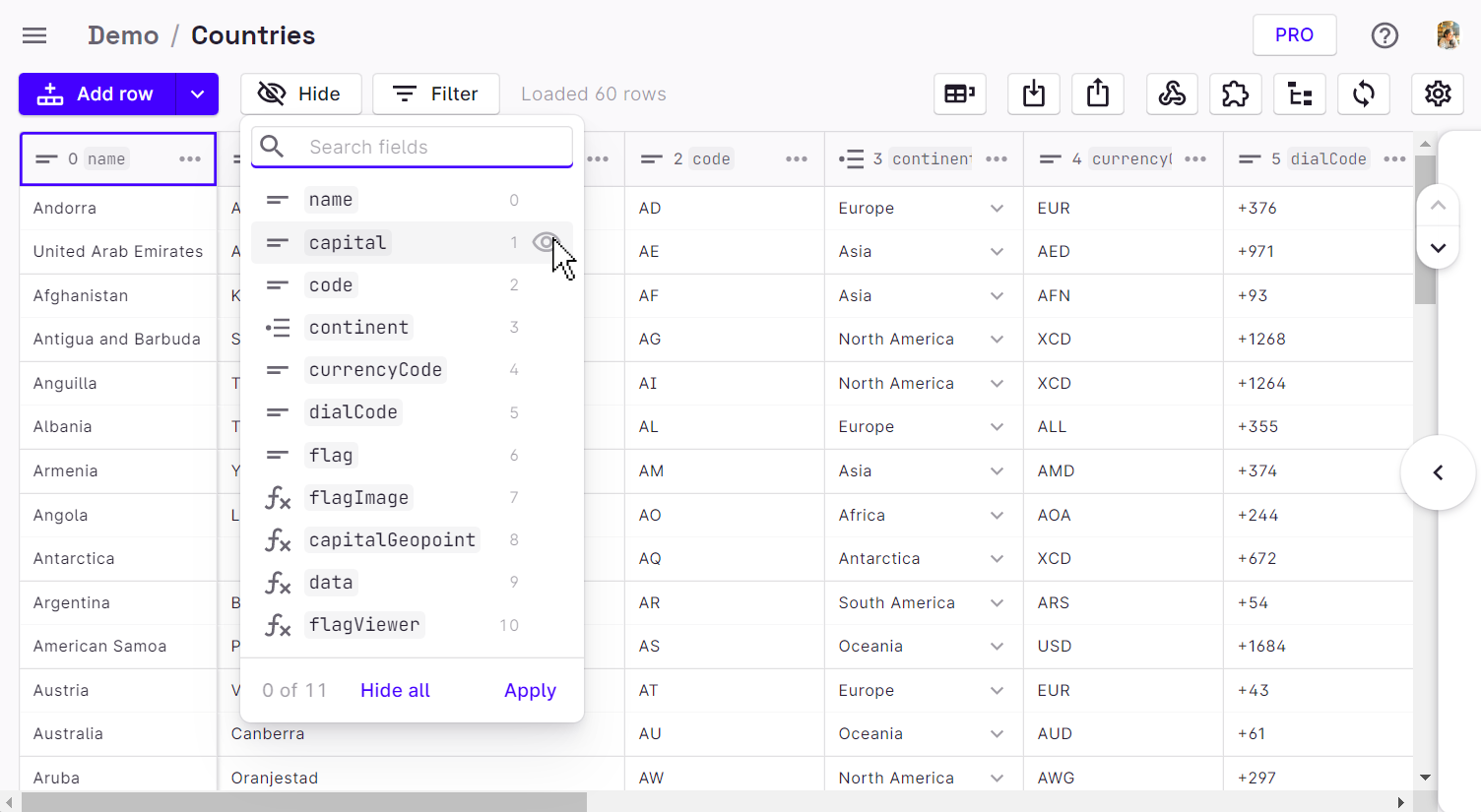The image size is (1481, 812).
Task: Open the schema tree structure icon
Action: pyautogui.click(x=1300, y=94)
